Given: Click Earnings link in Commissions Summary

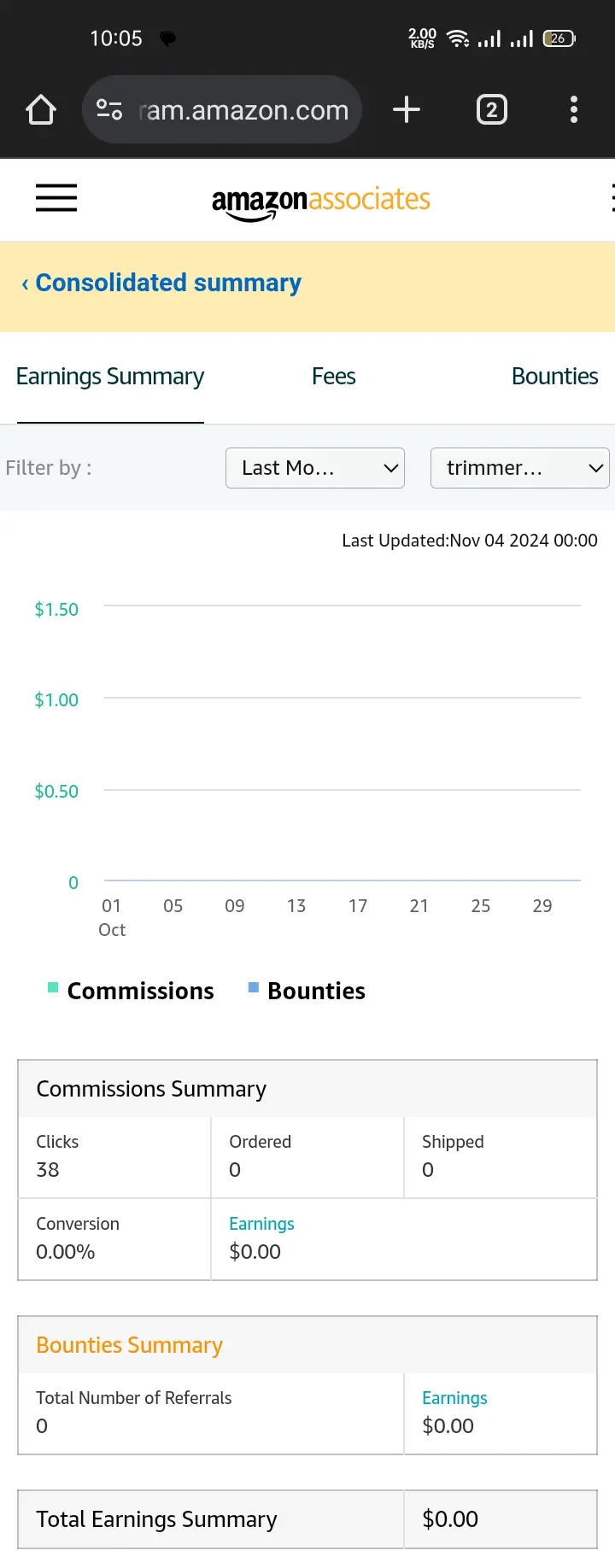Looking at the screenshot, I should tap(261, 1224).
